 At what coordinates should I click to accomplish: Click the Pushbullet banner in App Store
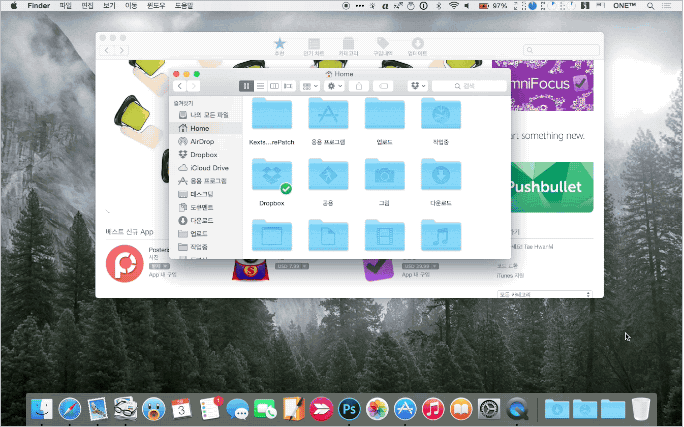point(552,187)
